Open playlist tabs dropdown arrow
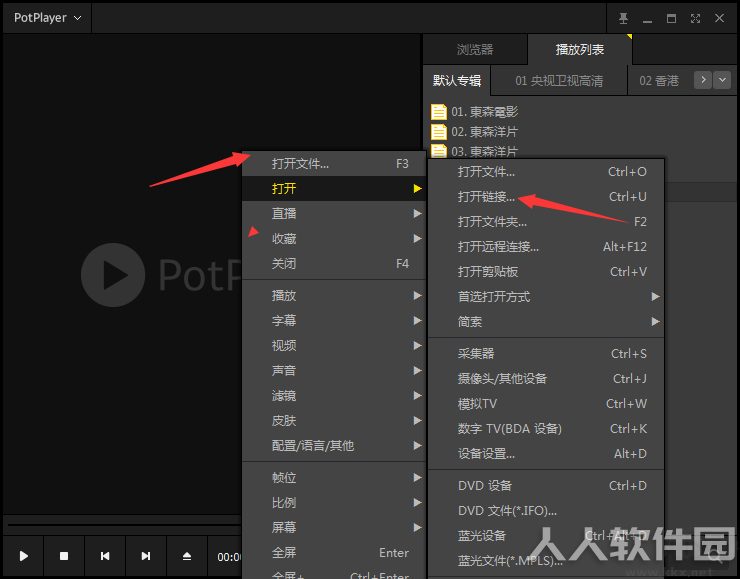The height and width of the screenshot is (579, 740). pyautogui.click(x=722, y=80)
